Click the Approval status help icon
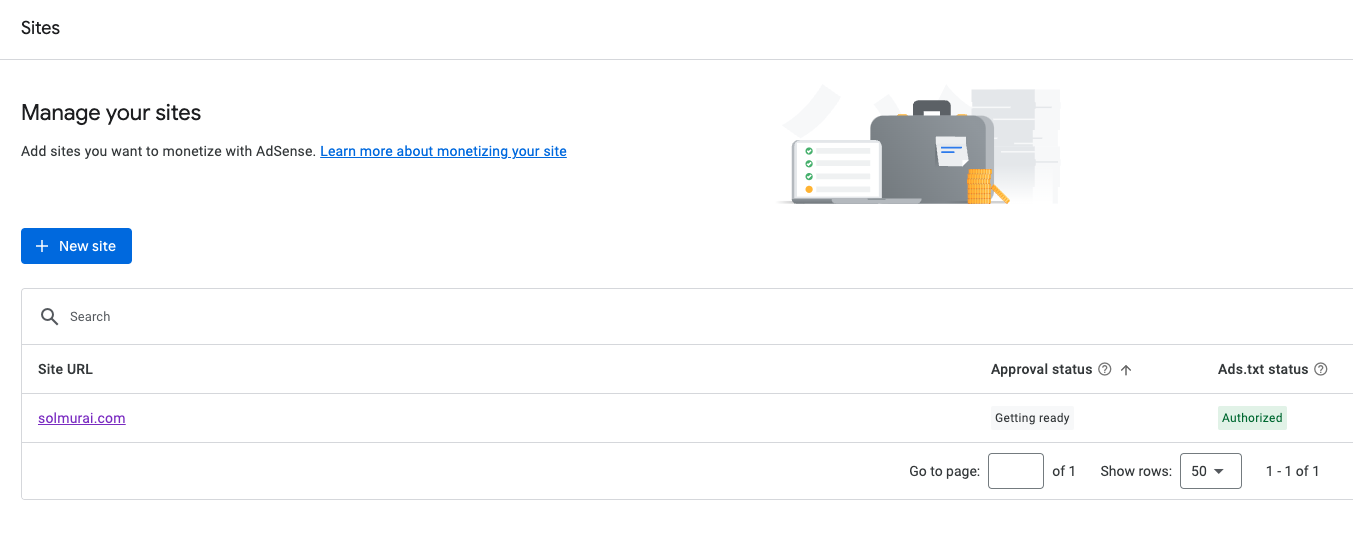The image size is (1353, 538). tap(1105, 370)
